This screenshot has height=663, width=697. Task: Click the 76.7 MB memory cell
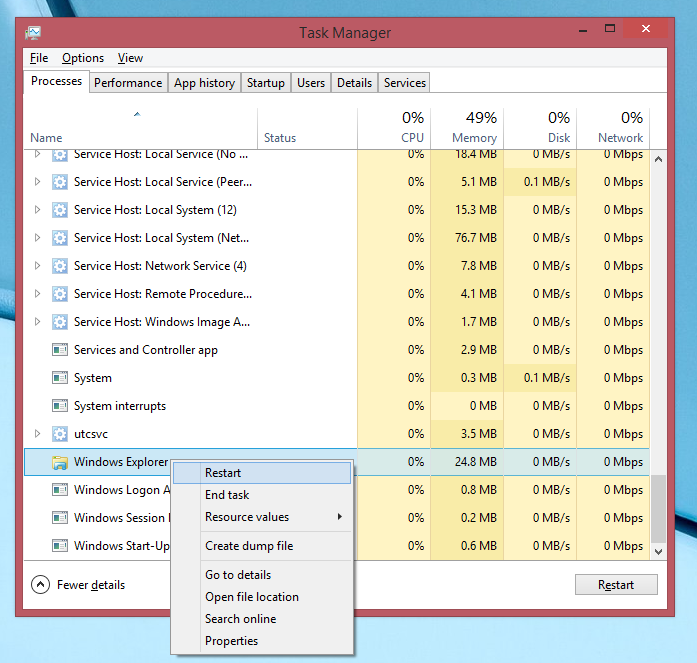click(x=467, y=238)
